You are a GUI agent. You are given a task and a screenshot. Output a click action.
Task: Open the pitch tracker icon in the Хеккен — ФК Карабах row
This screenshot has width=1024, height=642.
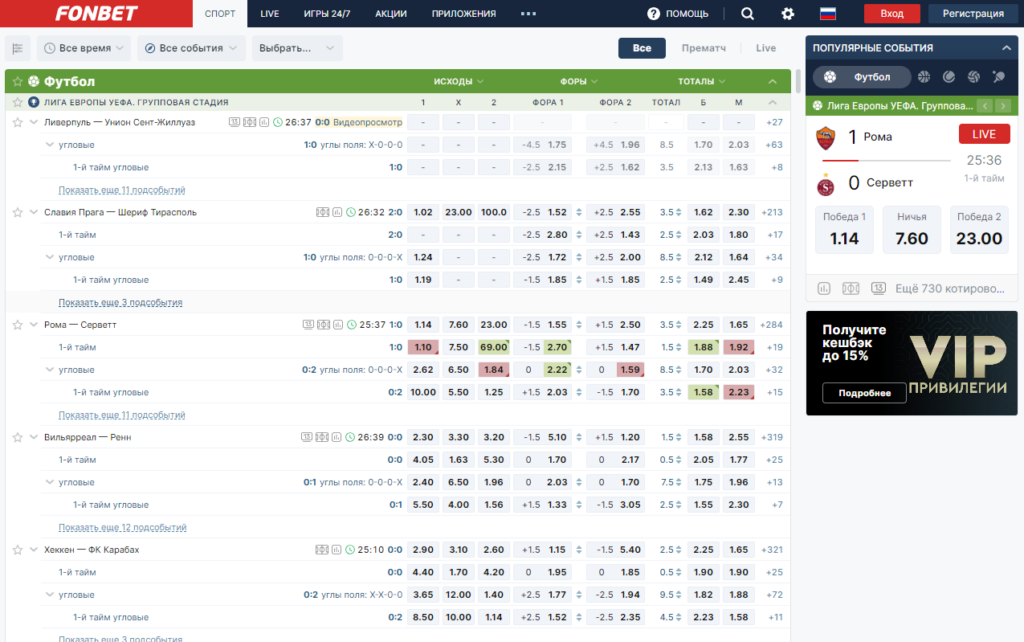(322, 549)
